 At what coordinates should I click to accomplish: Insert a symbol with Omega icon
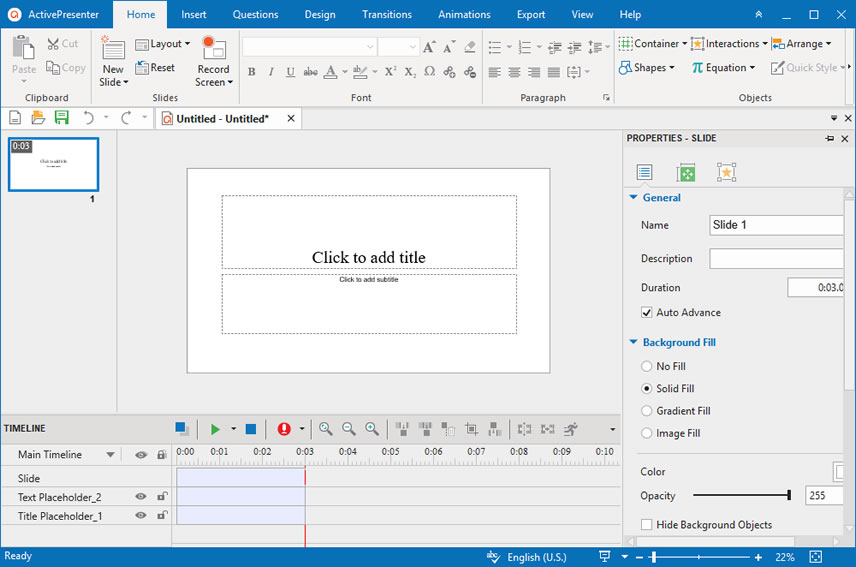(x=430, y=71)
